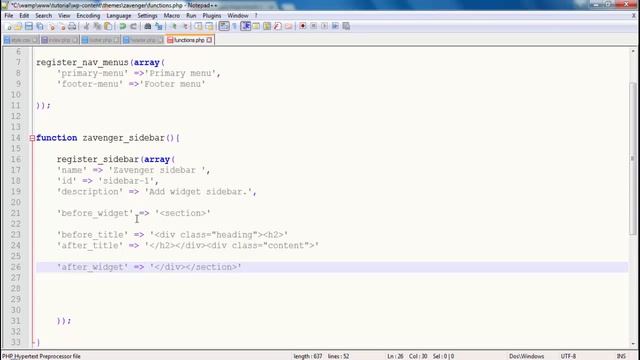The height and width of the screenshot is (360, 640).
Task: Open the ? help menu
Action: click(256, 16)
